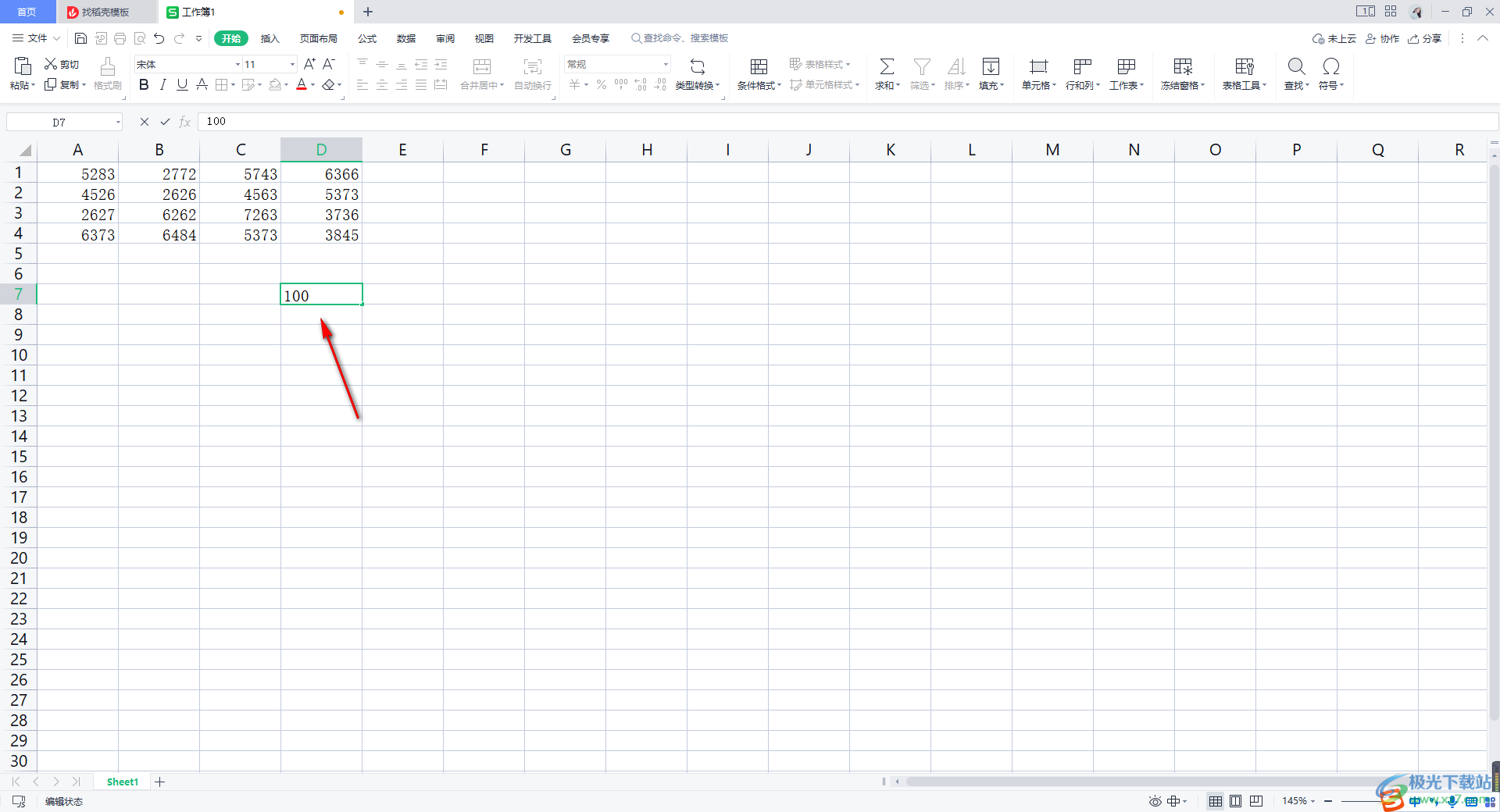Click the Eraser clear-format icon
The width and height of the screenshot is (1500, 812).
[x=329, y=84]
